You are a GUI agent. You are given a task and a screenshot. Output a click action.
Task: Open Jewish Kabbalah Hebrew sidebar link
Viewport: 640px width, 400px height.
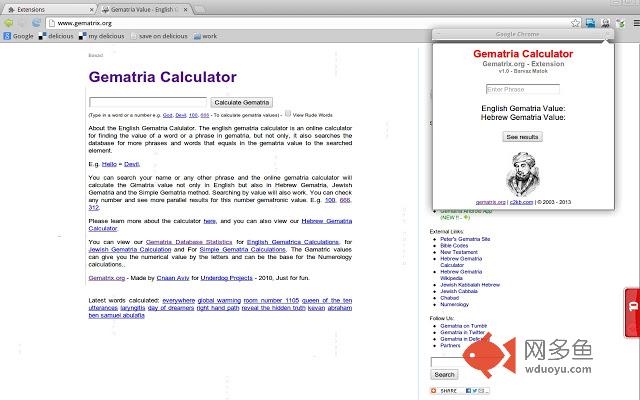click(470, 285)
